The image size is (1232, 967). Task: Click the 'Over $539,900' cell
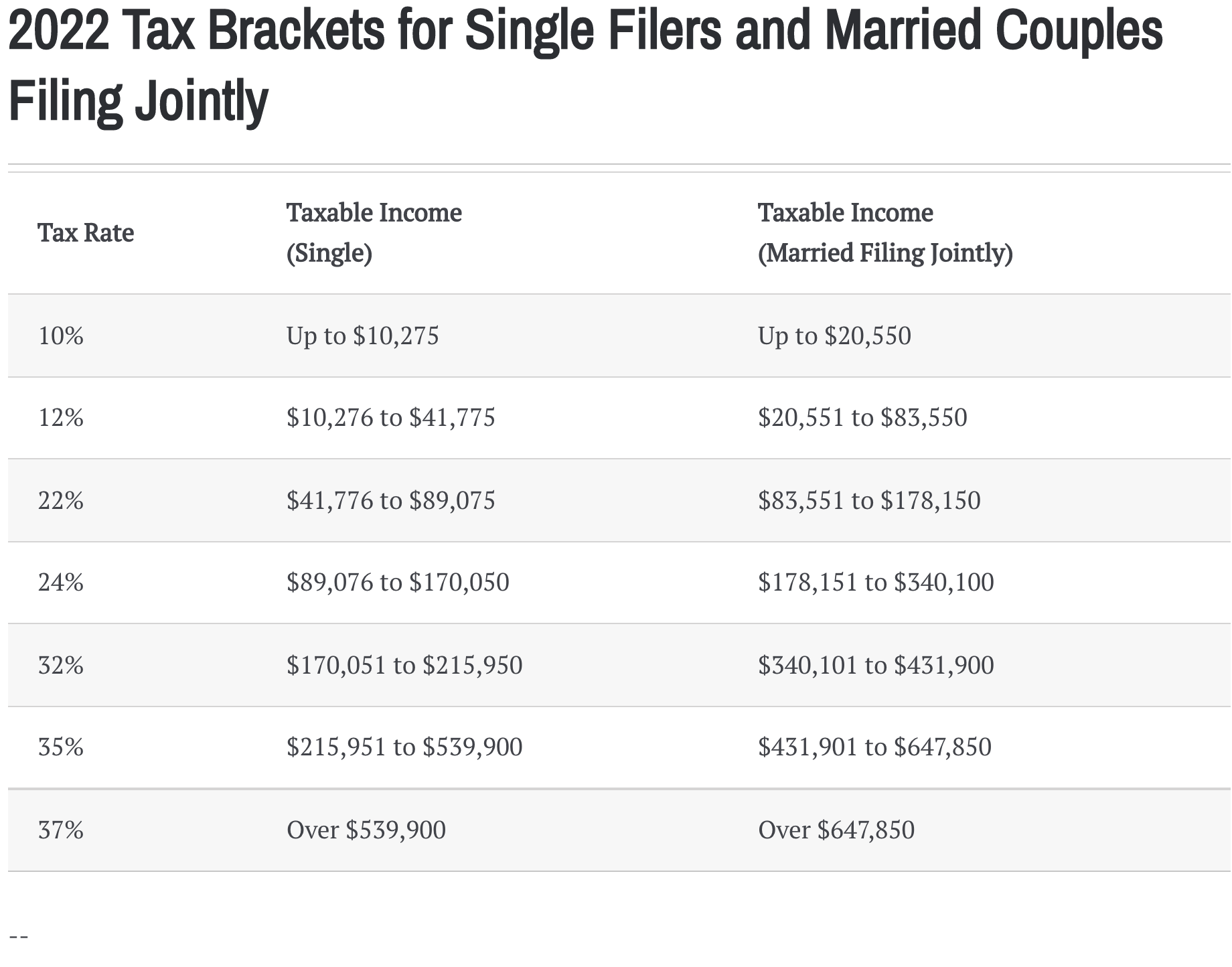[366, 830]
